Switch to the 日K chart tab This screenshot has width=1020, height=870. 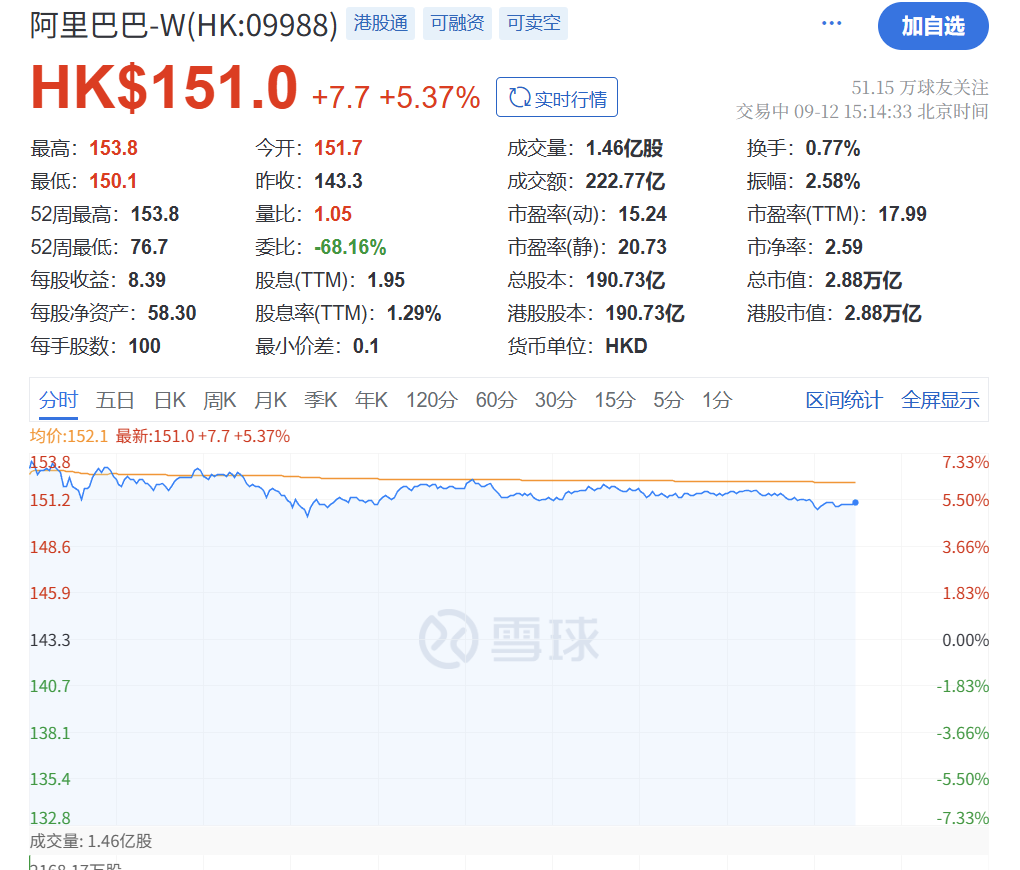tap(169, 400)
